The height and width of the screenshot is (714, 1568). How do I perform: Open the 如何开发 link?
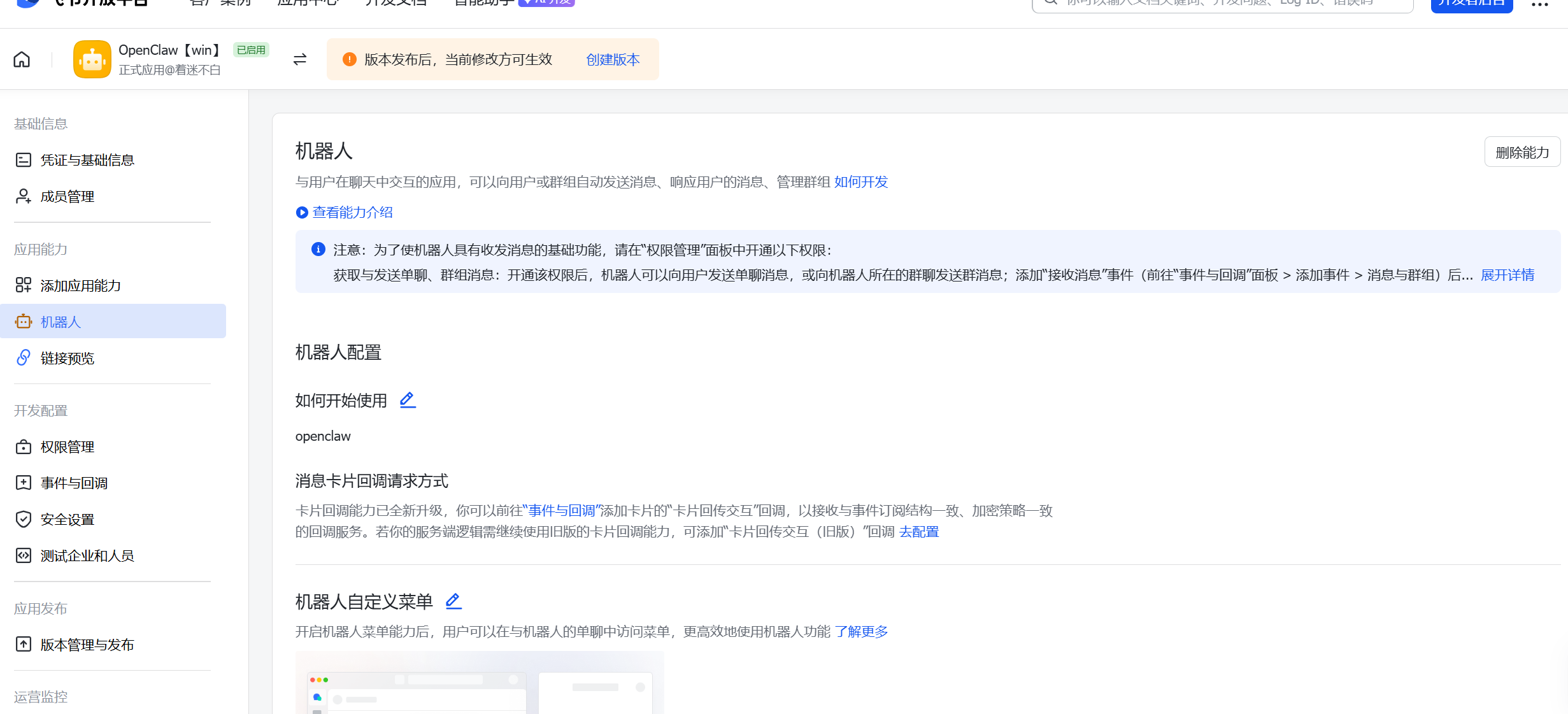point(861,182)
